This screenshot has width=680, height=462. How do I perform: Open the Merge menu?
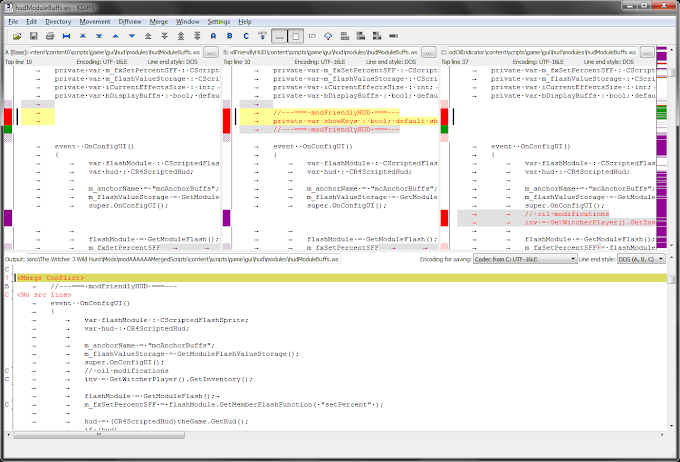(x=159, y=22)
